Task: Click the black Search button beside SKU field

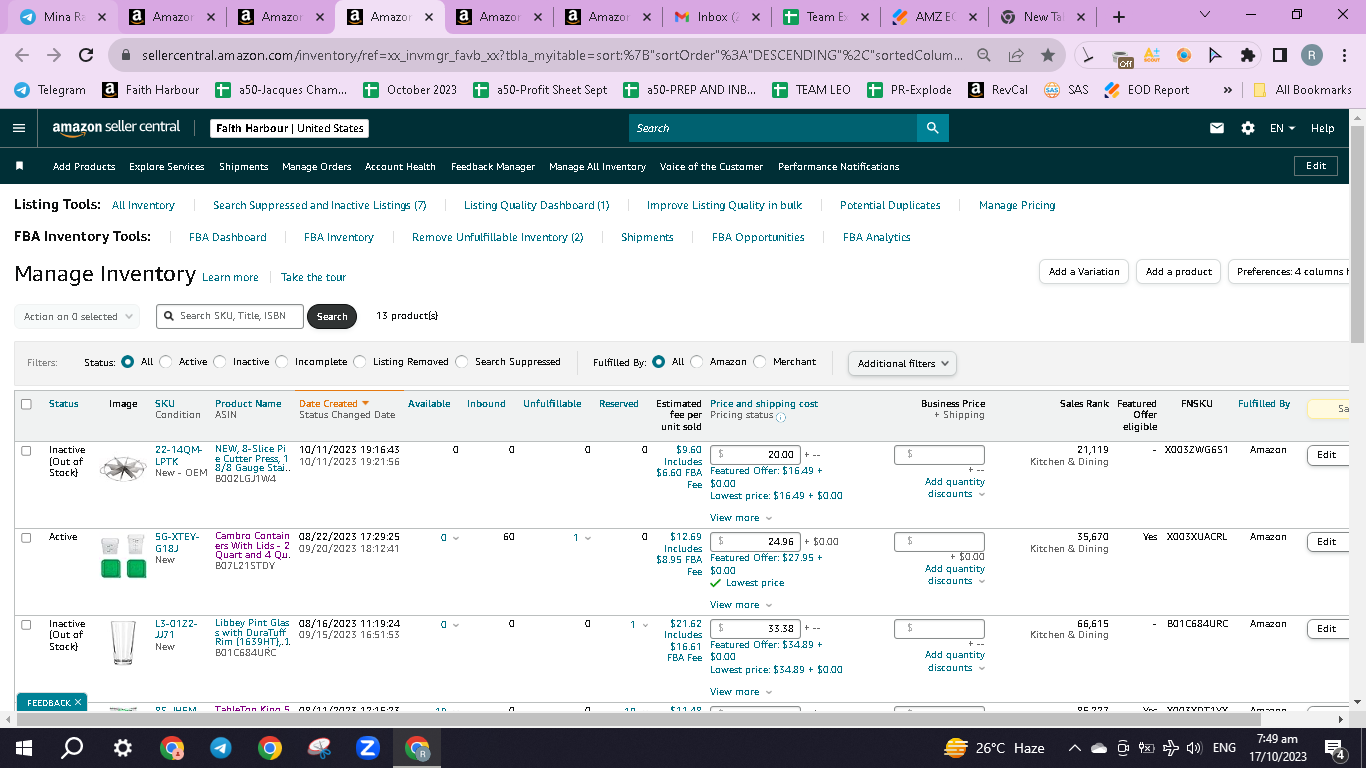Action: click(332, 317)
